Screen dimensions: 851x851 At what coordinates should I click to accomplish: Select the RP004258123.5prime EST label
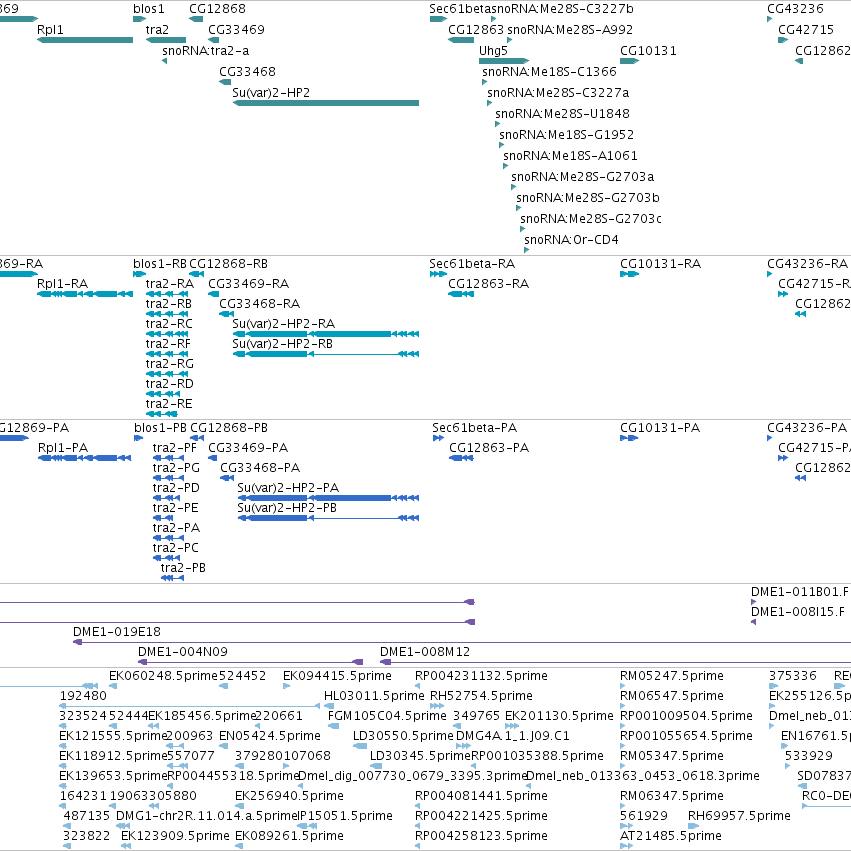click(x=481, y=836)
